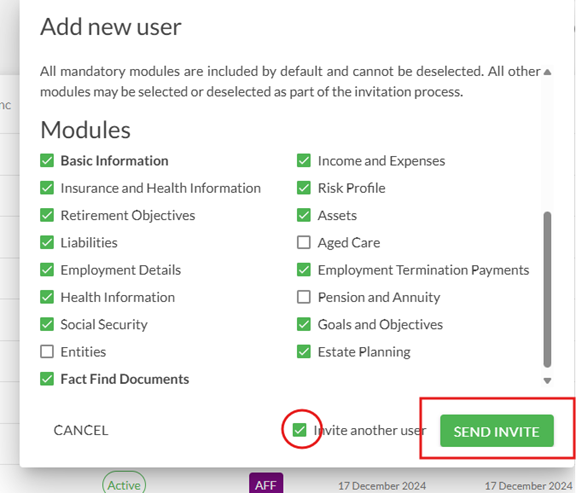Screen dimensions: 576x493
Task: Toggle Invite another user checkbox
Action: point(300,430)
